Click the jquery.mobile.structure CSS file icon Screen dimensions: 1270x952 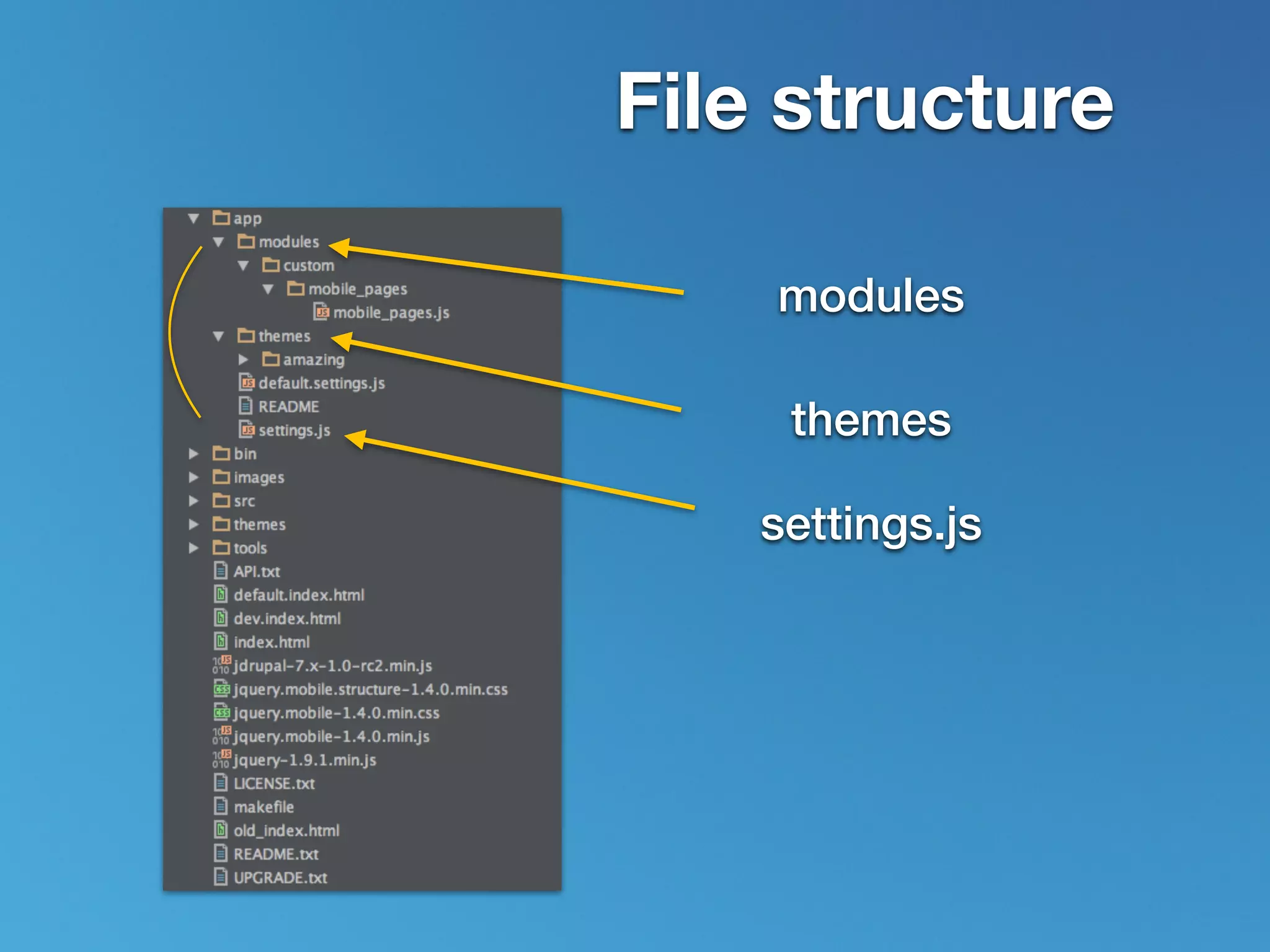tap(221, 688)
